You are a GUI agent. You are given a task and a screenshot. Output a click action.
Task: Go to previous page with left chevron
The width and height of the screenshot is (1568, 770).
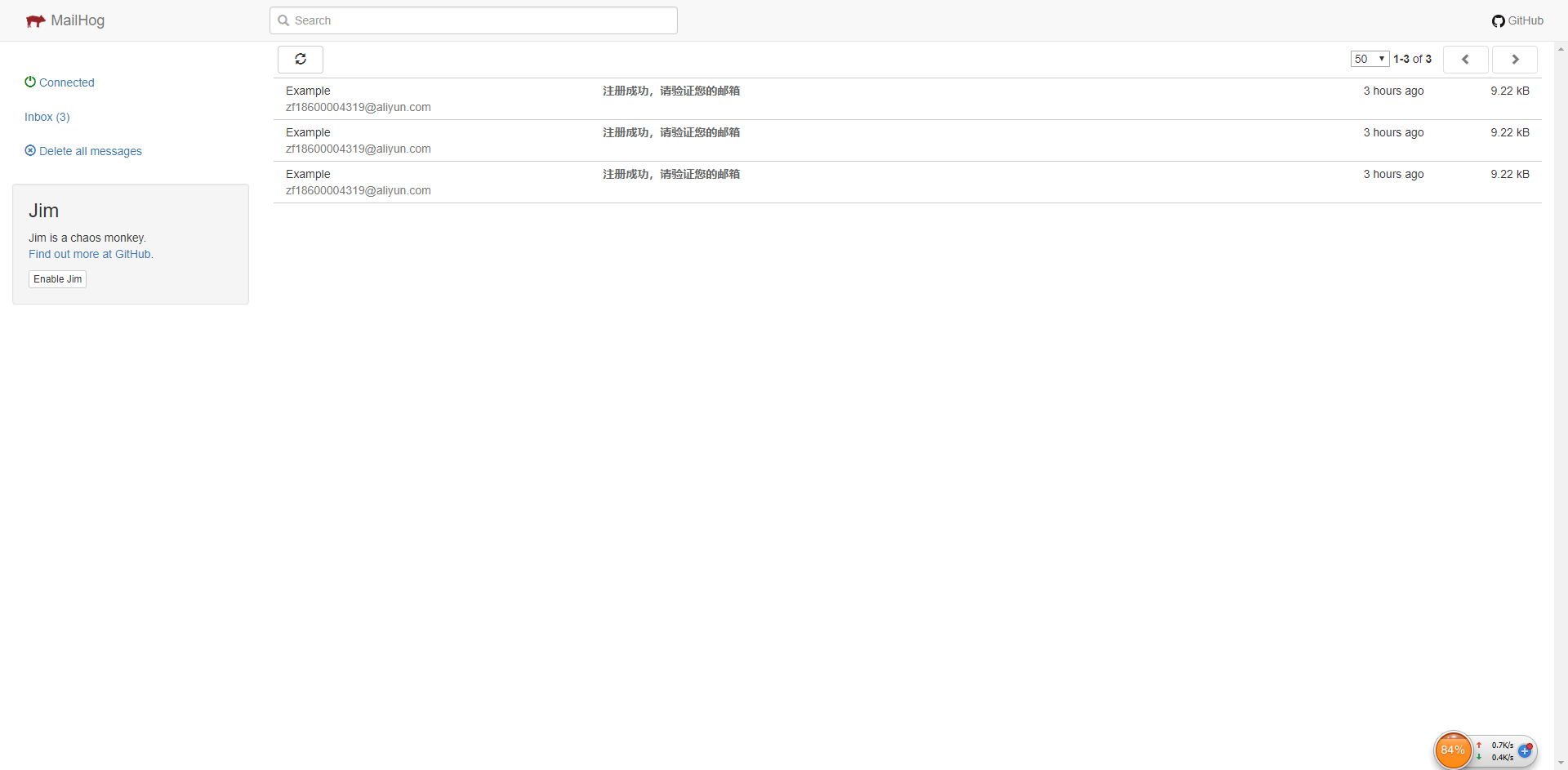1465,60
